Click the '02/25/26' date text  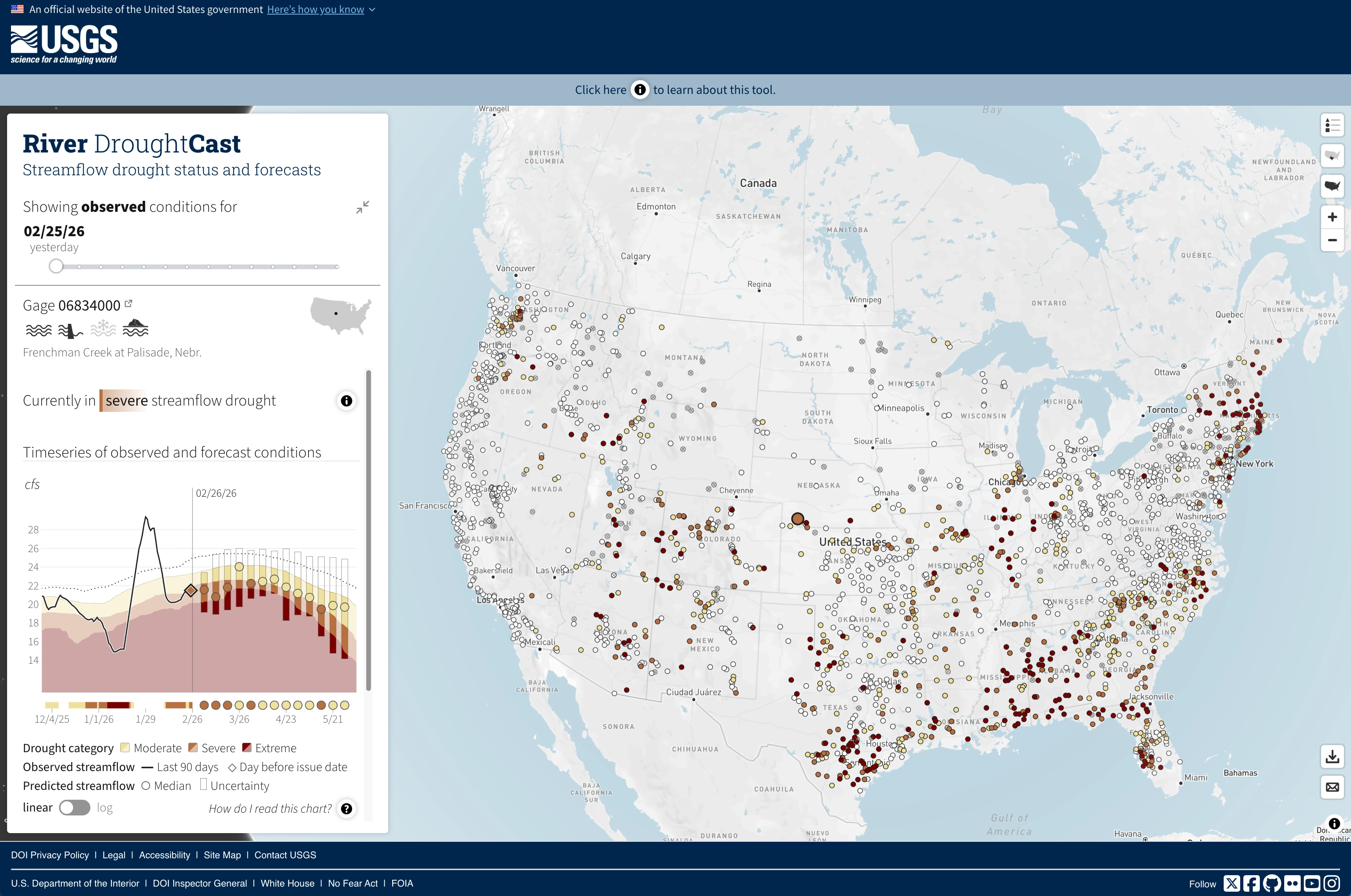pos(54,231)
